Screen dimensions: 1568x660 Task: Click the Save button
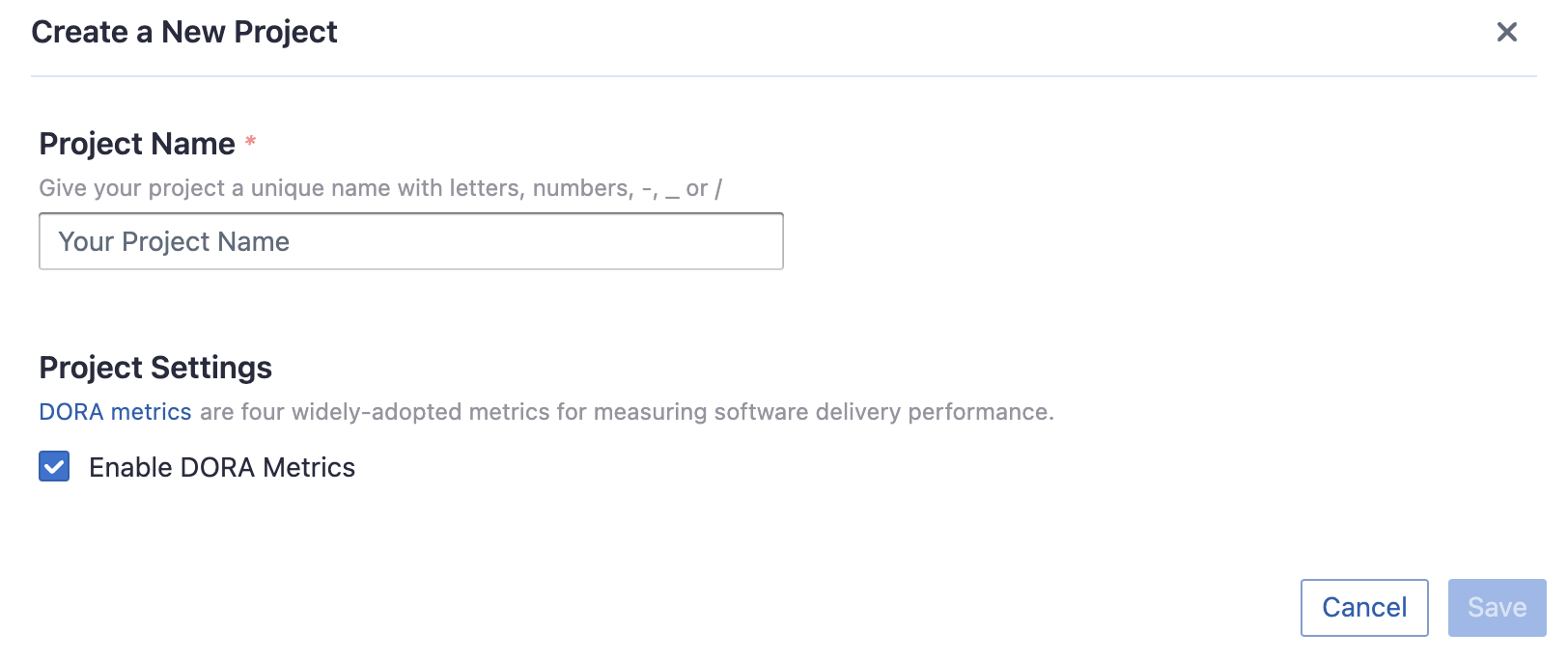[x=1497, y=608]
